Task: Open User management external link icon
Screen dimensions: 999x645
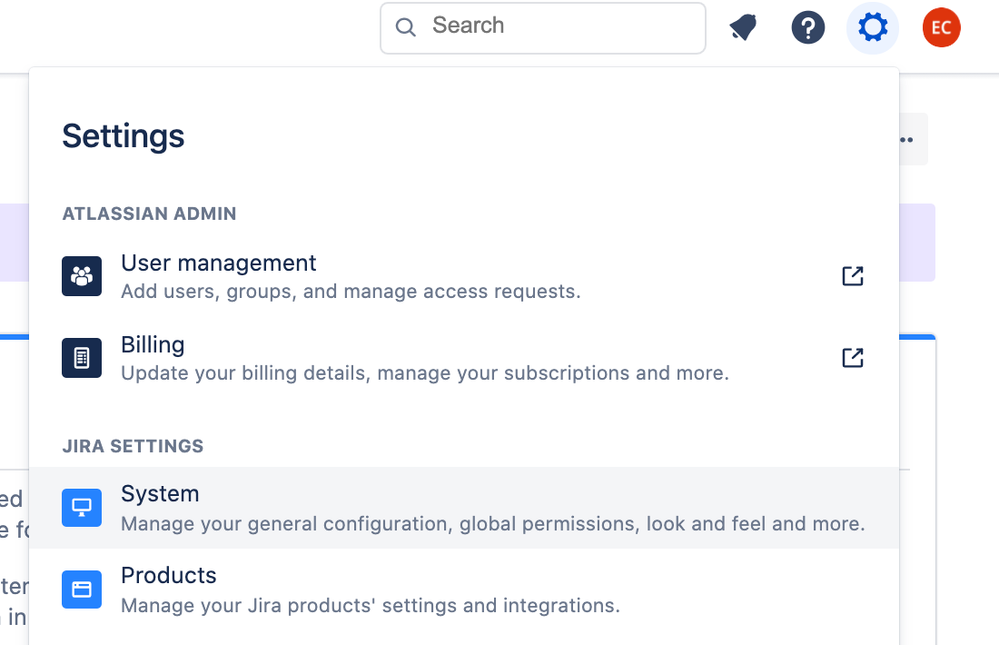Action: (x=852, y=276)
